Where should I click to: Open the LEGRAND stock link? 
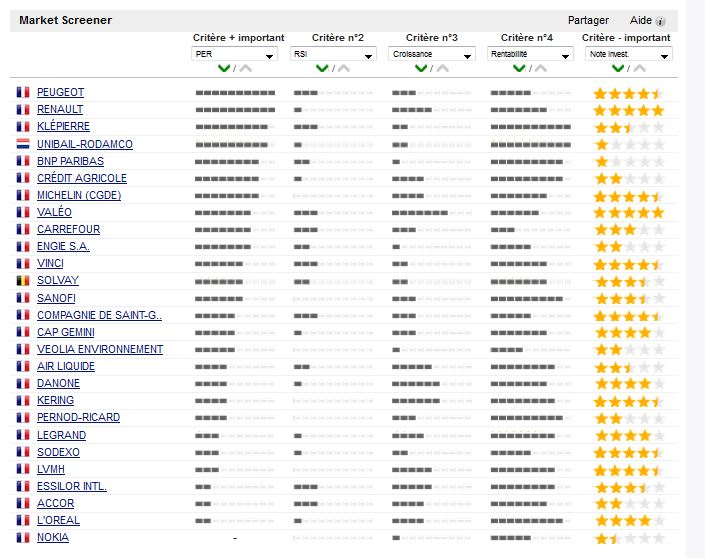click(x=61, y=435)
